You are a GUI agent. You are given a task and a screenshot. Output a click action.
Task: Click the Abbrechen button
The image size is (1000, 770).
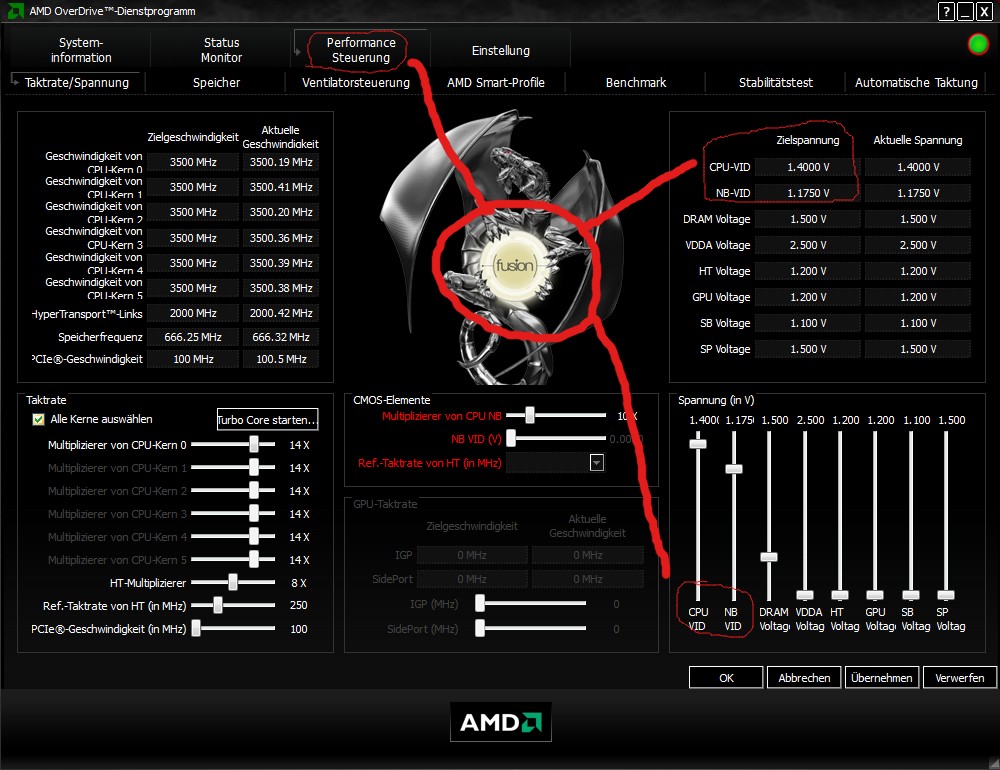804,677
